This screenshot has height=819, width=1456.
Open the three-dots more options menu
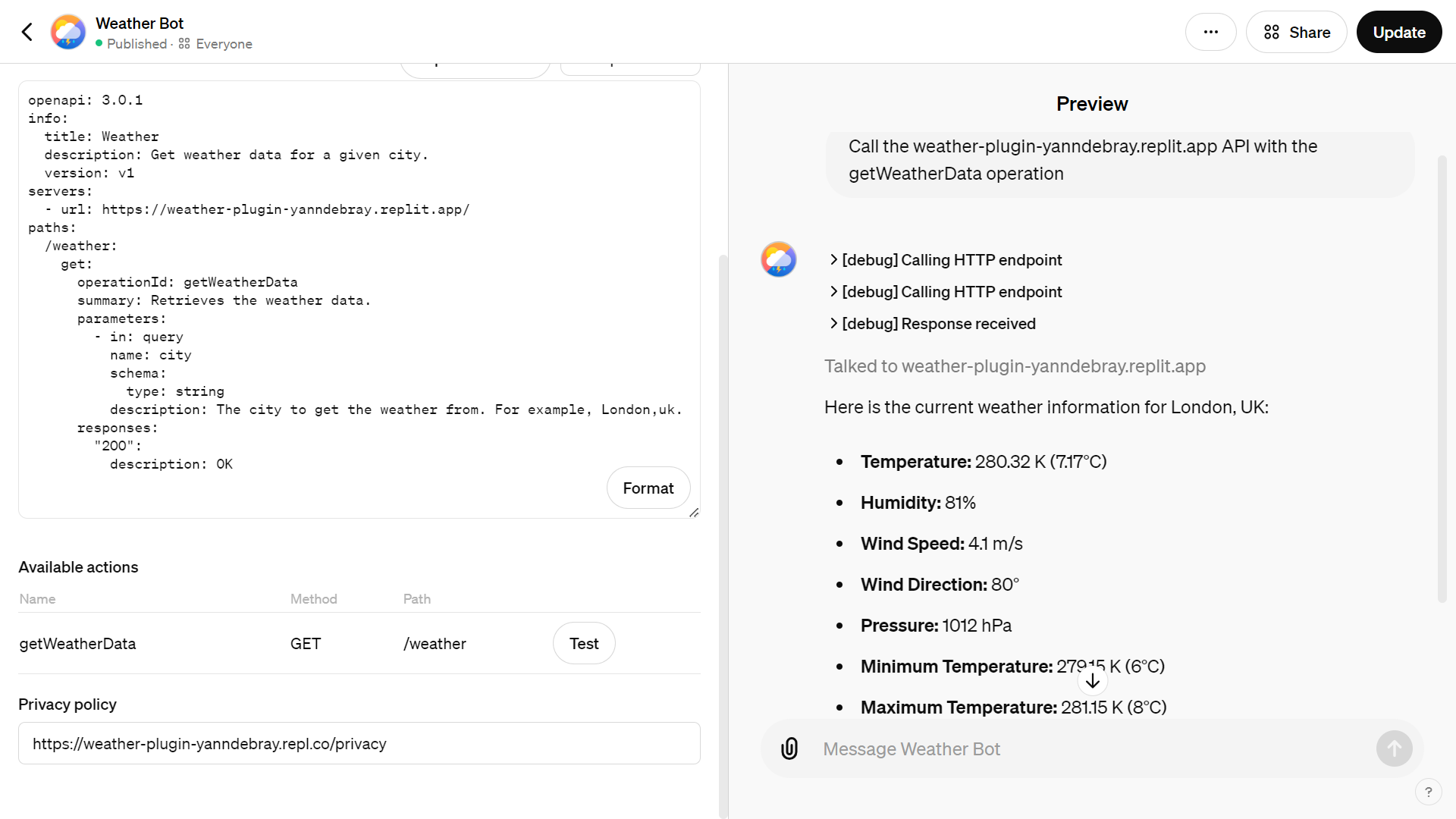[1211, 32]
